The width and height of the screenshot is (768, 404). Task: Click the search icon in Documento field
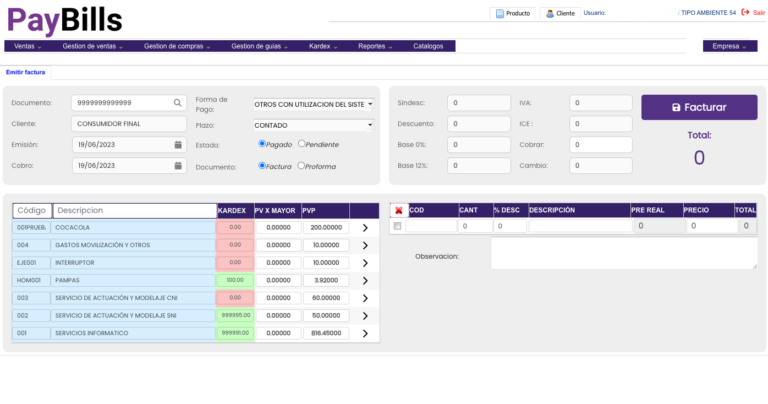[178, 103]
